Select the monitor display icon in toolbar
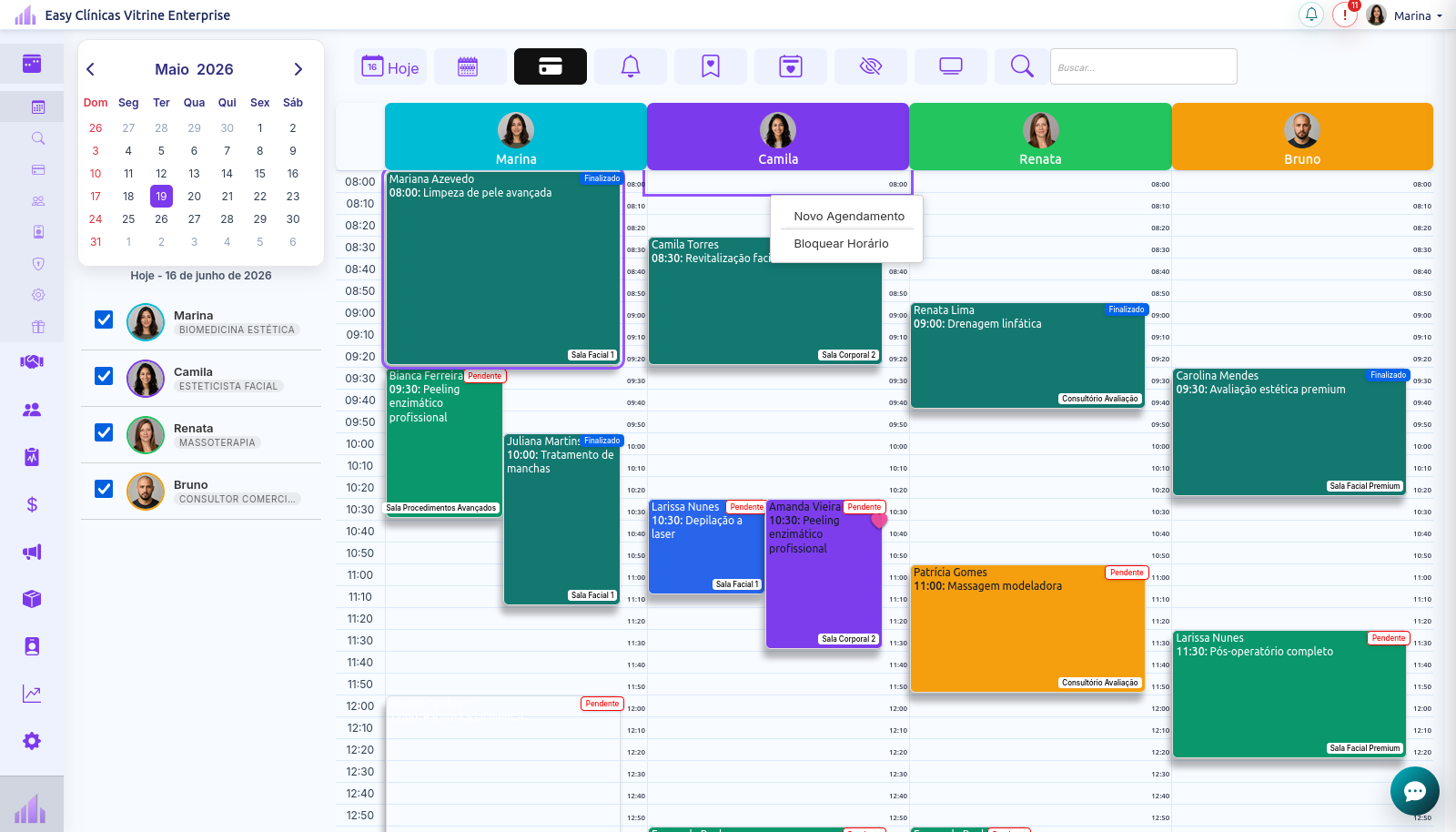Viewport: 1456px width, 832px height. click(951, 66)
